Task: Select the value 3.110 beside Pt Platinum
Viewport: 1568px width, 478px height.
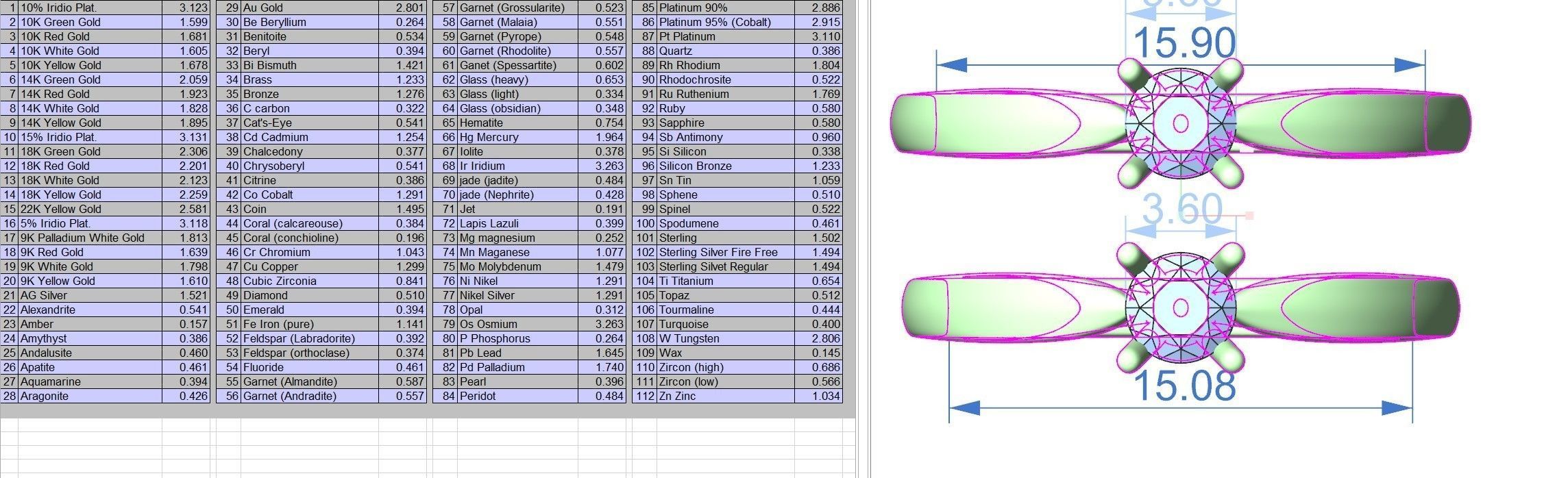Action: point(818,36)
